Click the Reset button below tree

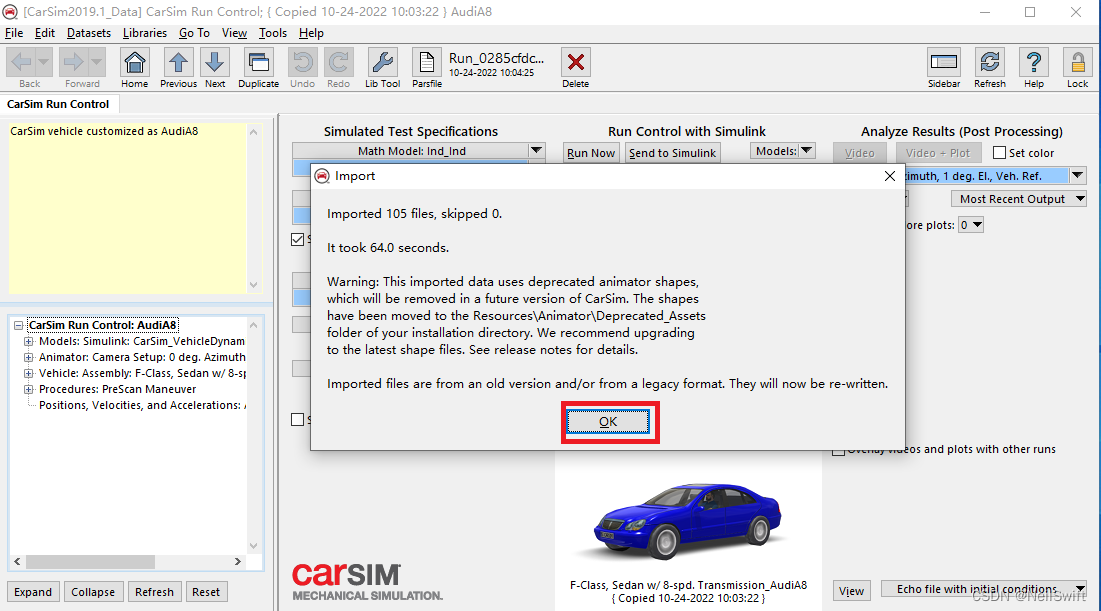tap(206, 592)
